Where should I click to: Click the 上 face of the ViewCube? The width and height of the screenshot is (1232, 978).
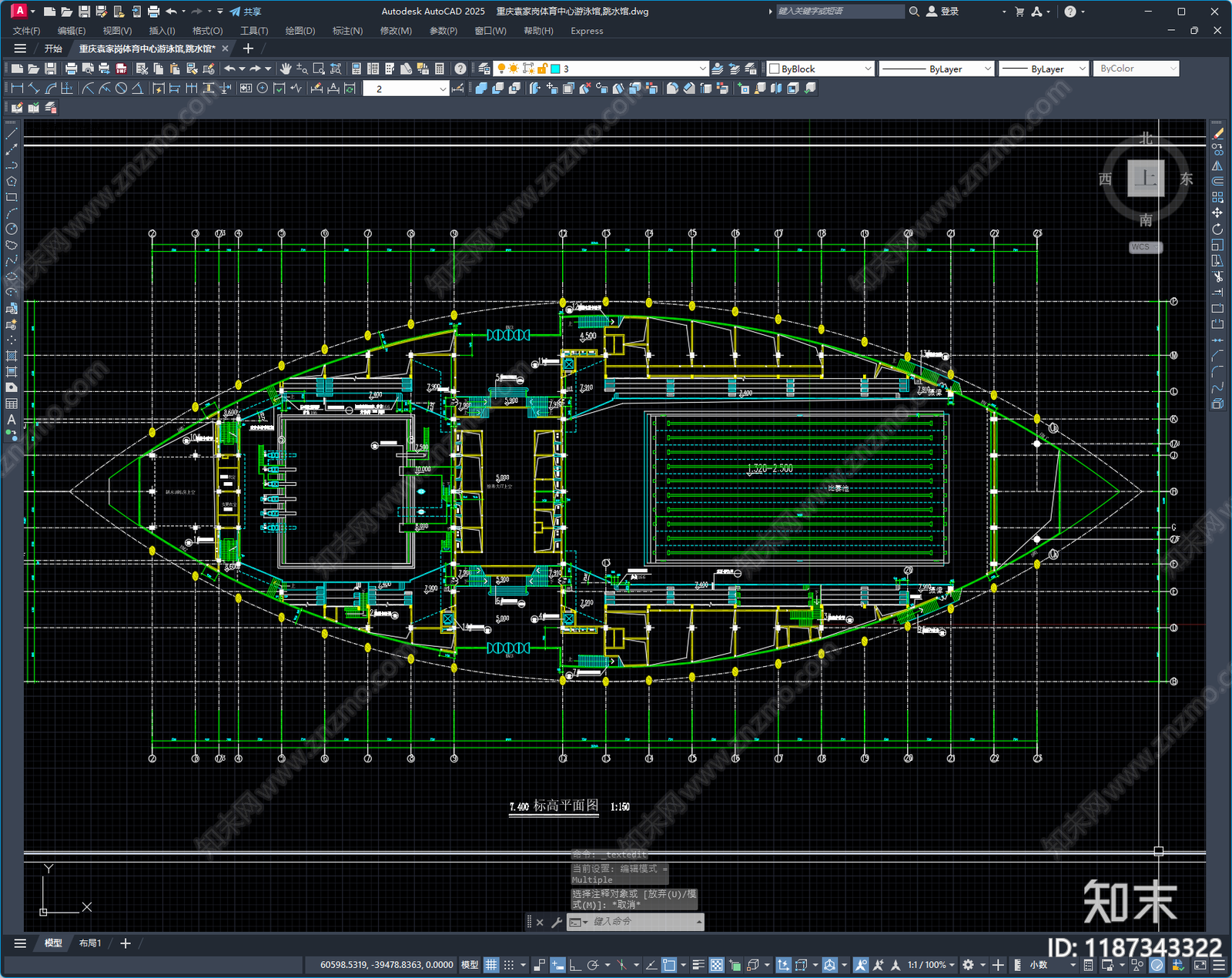click(x=1146, y=179)
